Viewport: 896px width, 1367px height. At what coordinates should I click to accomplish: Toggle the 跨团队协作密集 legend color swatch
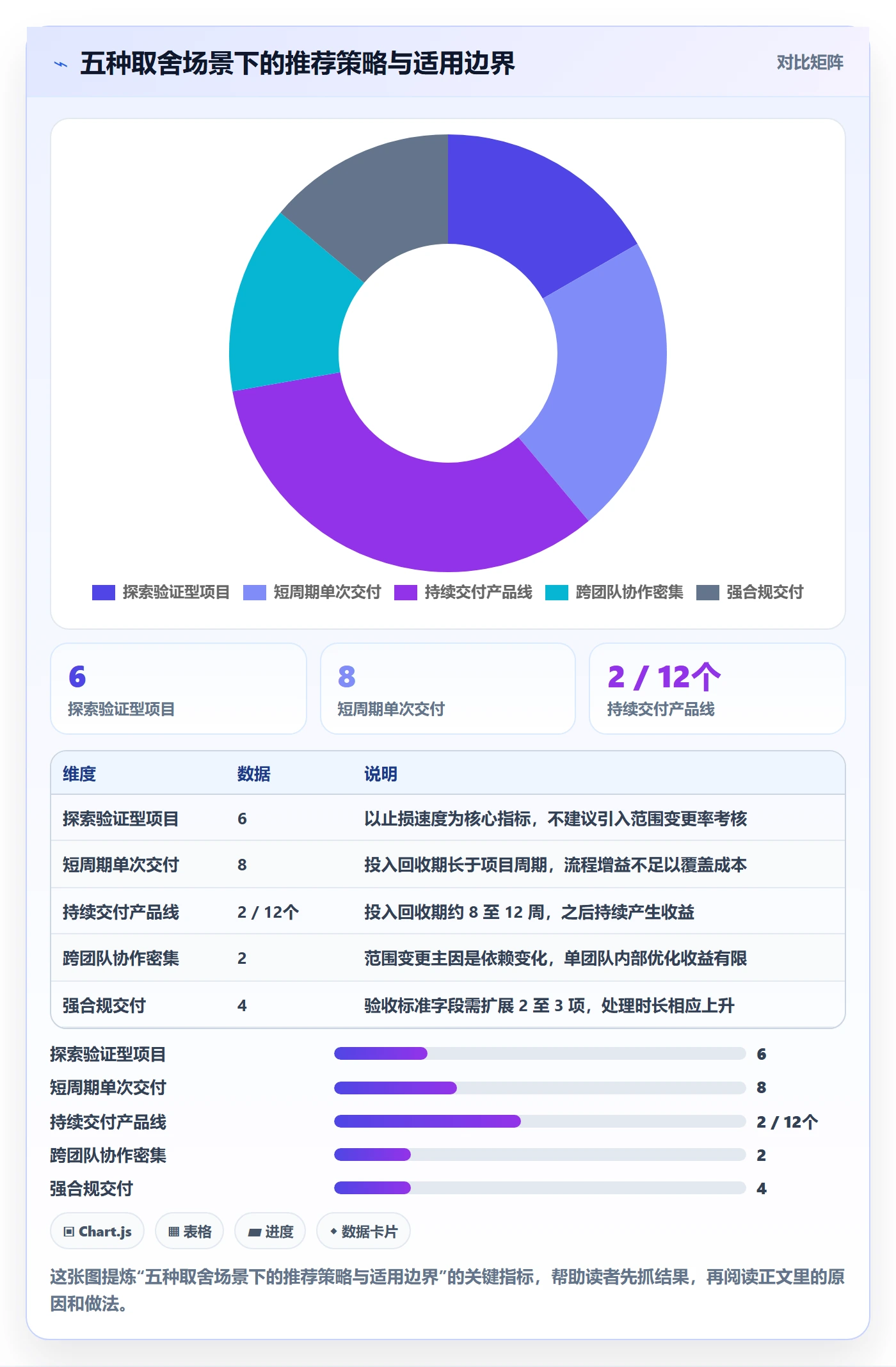[557, 593]
